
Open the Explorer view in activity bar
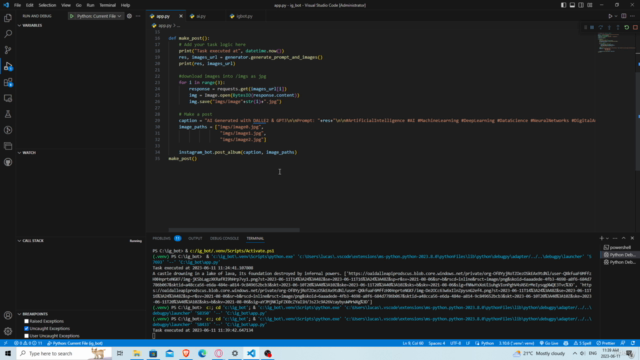coord(8,18)
